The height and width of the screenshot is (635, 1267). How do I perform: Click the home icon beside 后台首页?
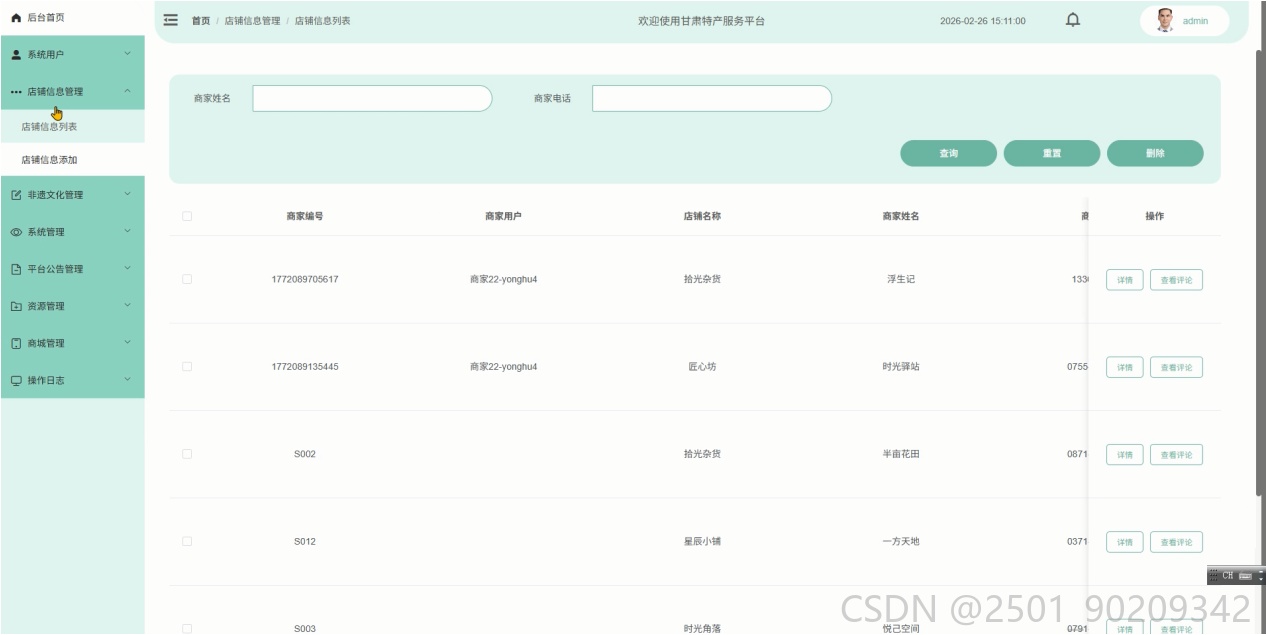tap(16, 18)
